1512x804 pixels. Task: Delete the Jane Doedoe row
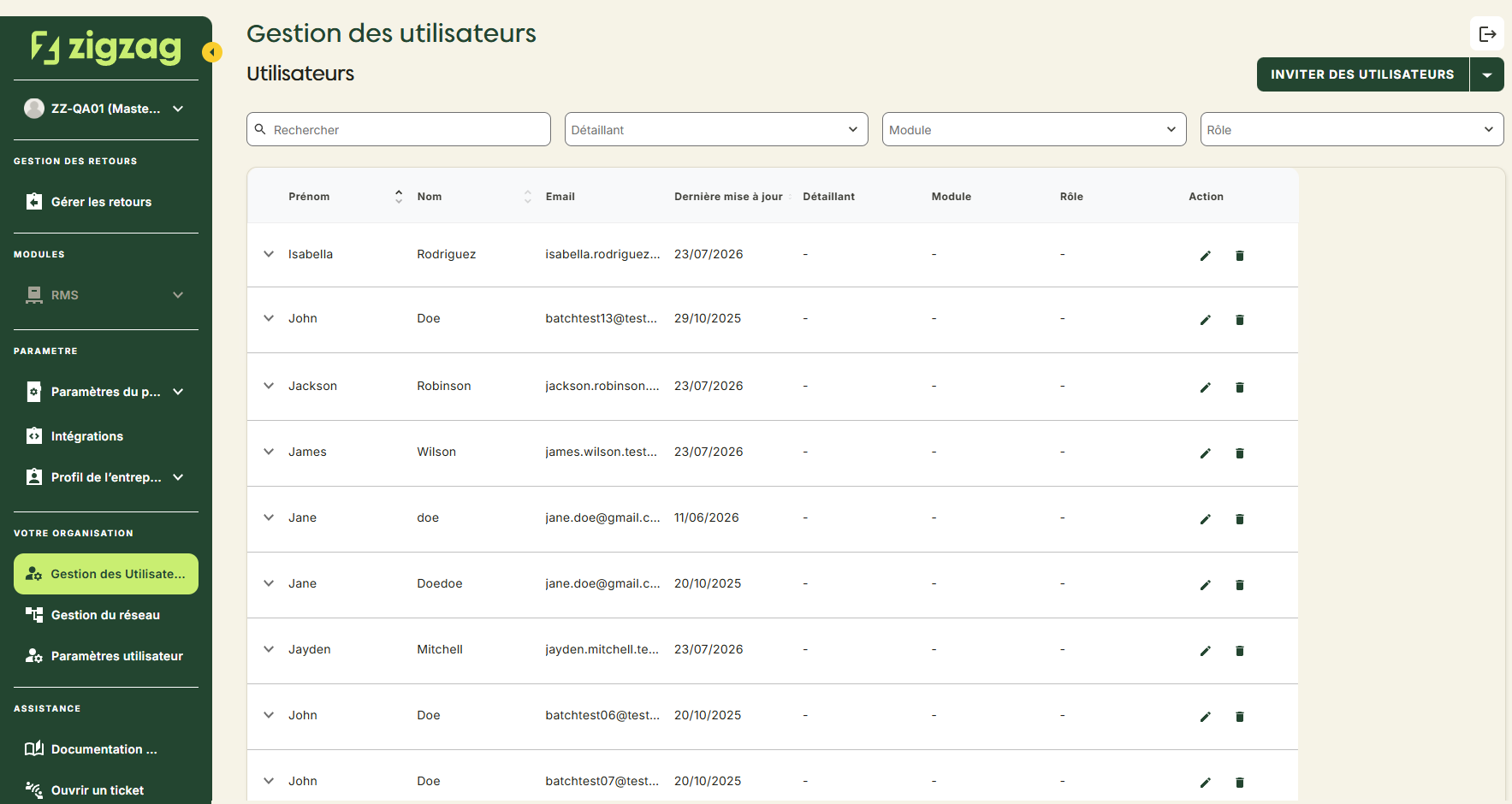click(1239, 585)
